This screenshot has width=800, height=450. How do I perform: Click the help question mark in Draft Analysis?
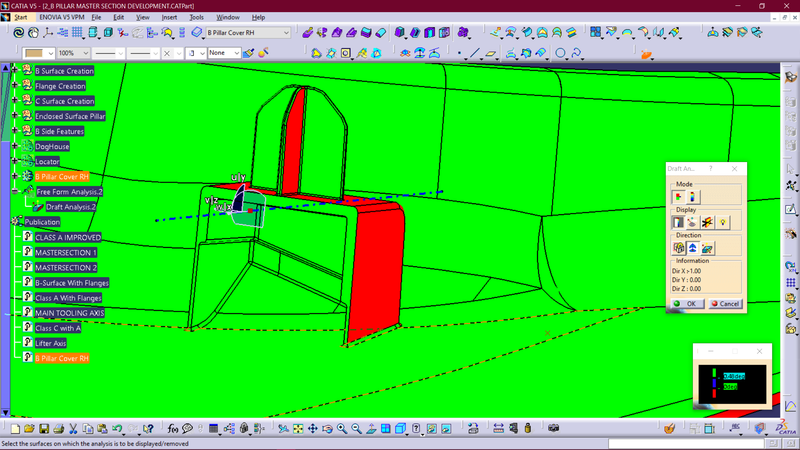[711, 168]
